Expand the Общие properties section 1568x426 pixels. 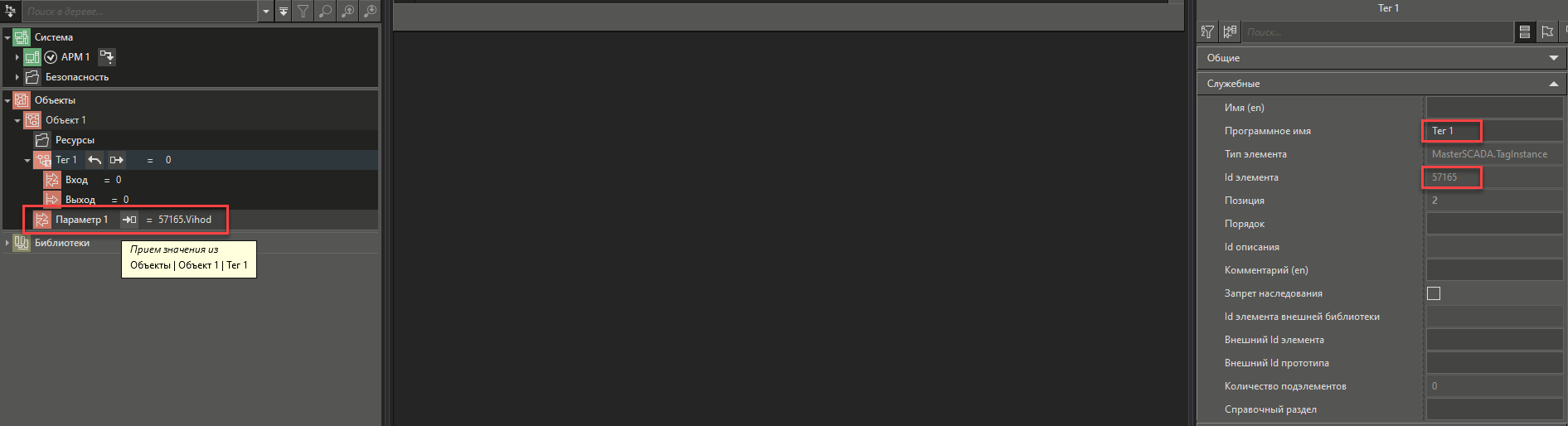1381,58
